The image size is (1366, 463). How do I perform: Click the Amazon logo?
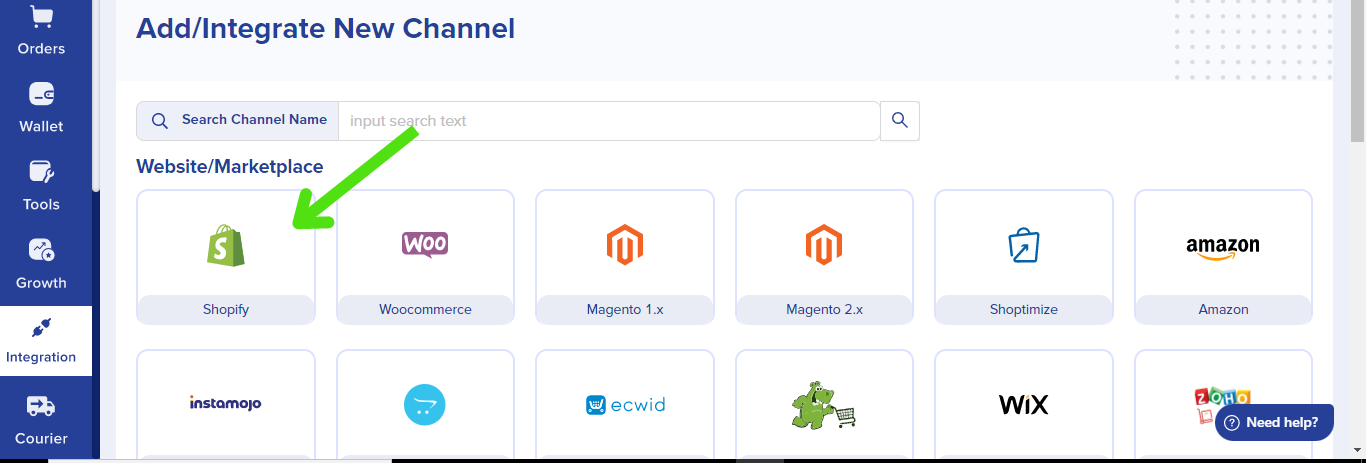pos(1223,248)
